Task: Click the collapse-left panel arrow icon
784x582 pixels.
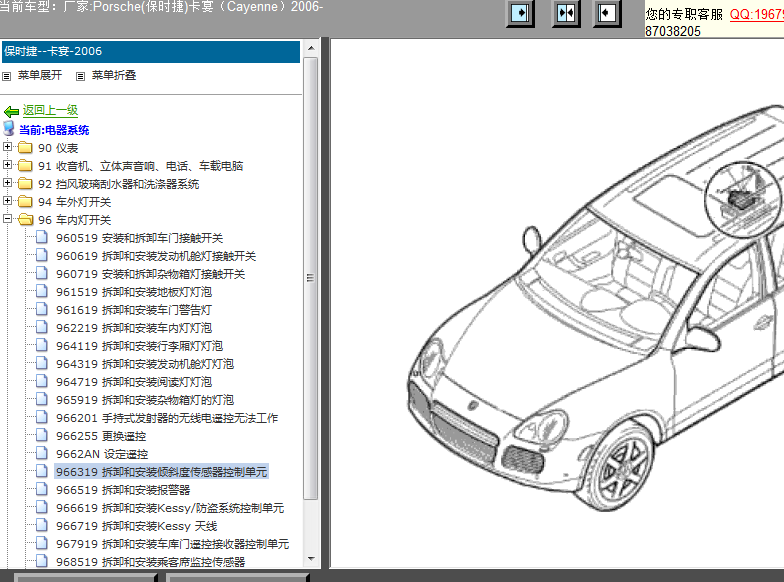Action: pyautogui.click(x=606, y=13)
